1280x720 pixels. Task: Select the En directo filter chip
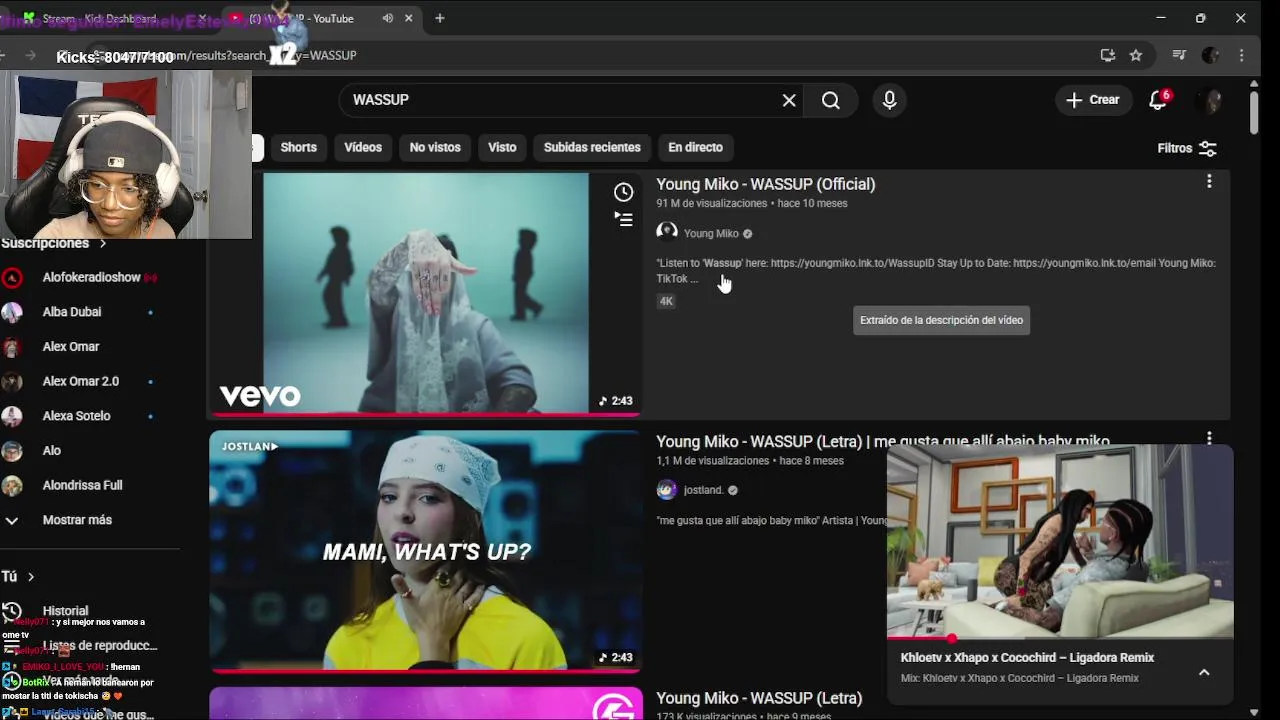[695, 147]
